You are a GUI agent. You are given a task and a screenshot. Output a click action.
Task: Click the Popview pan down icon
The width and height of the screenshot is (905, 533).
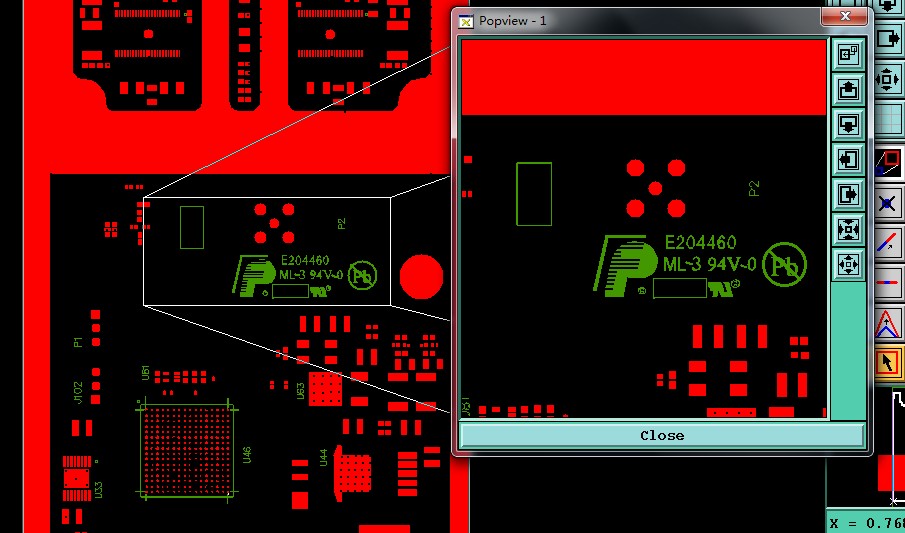click(x=848, y=125)
